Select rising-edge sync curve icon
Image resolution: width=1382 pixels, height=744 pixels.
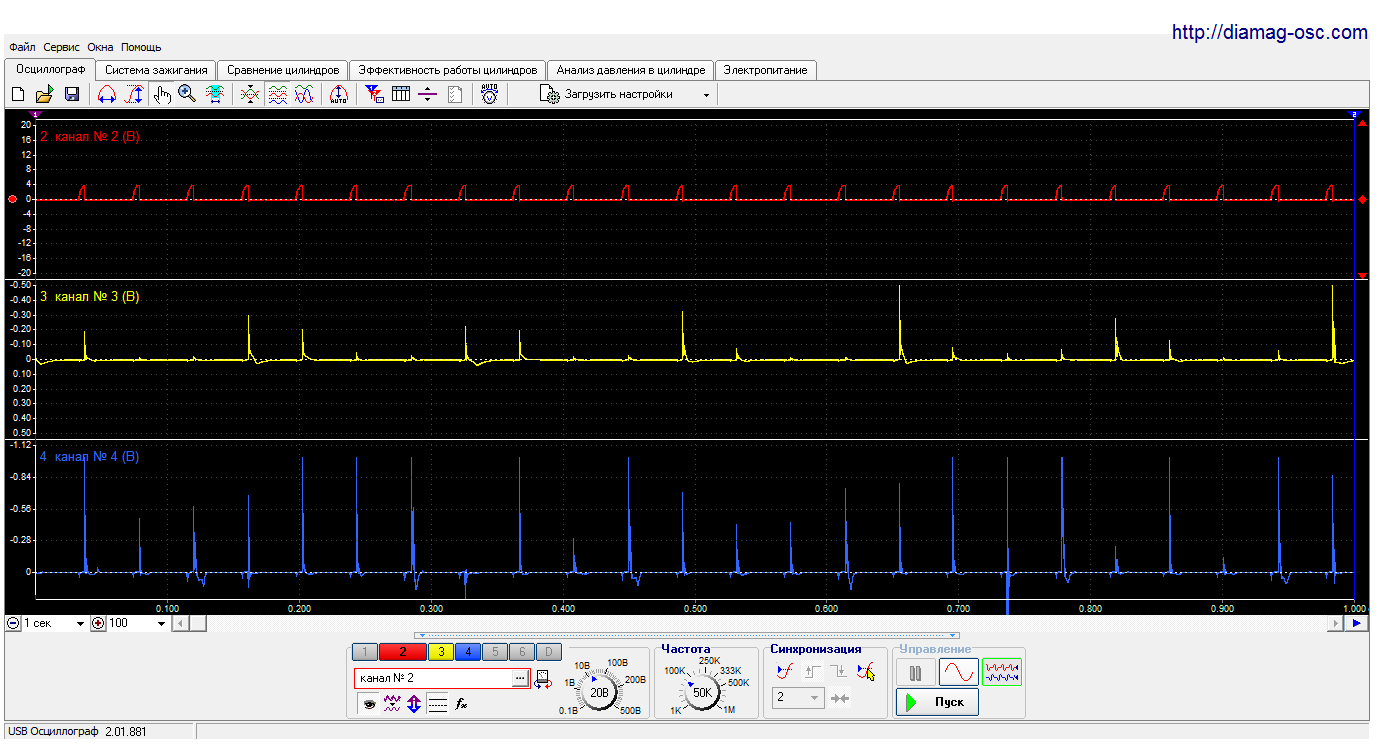coord(785,672)
